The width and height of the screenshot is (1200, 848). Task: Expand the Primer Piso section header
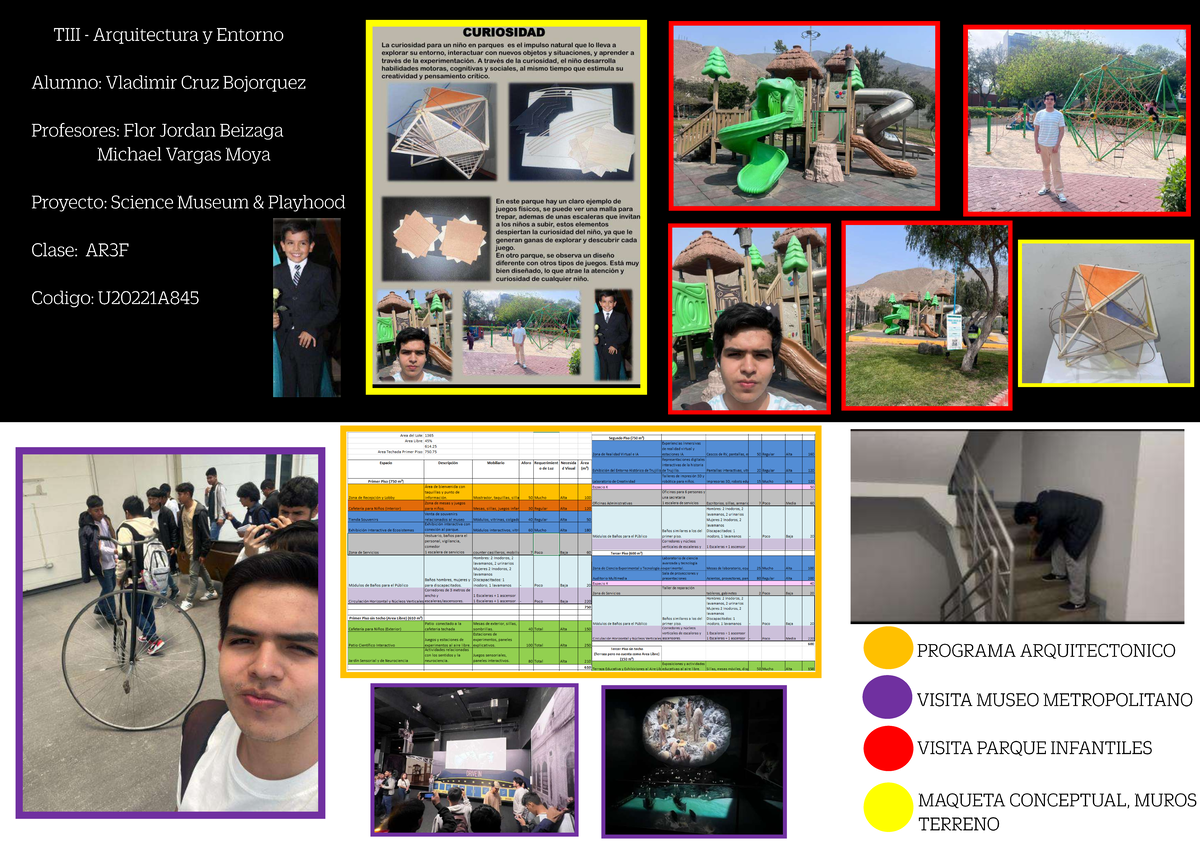384,480
